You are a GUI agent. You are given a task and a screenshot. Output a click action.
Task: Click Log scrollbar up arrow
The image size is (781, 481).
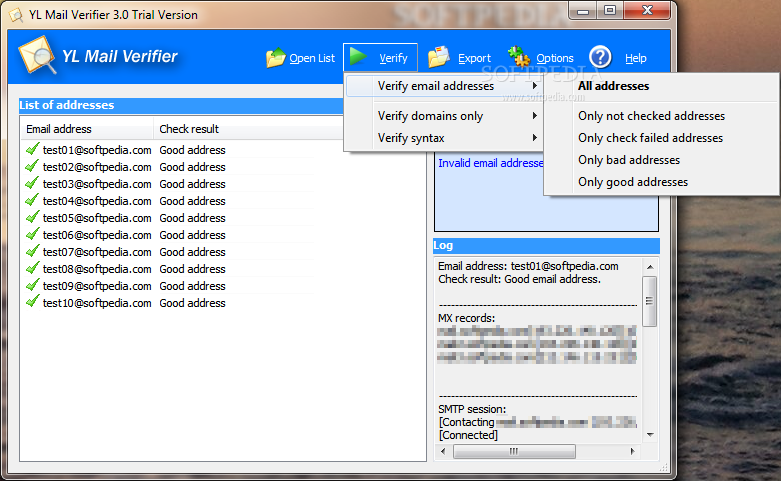(x=650, y=267)
